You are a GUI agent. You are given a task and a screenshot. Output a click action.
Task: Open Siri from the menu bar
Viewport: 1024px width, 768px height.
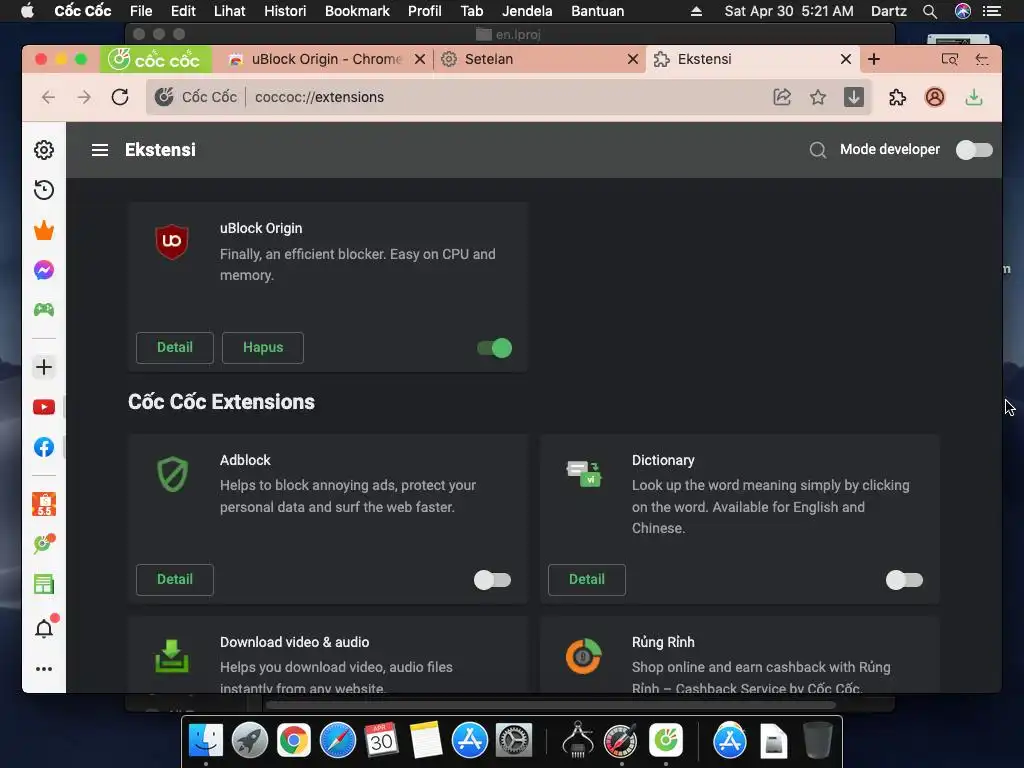963,11
